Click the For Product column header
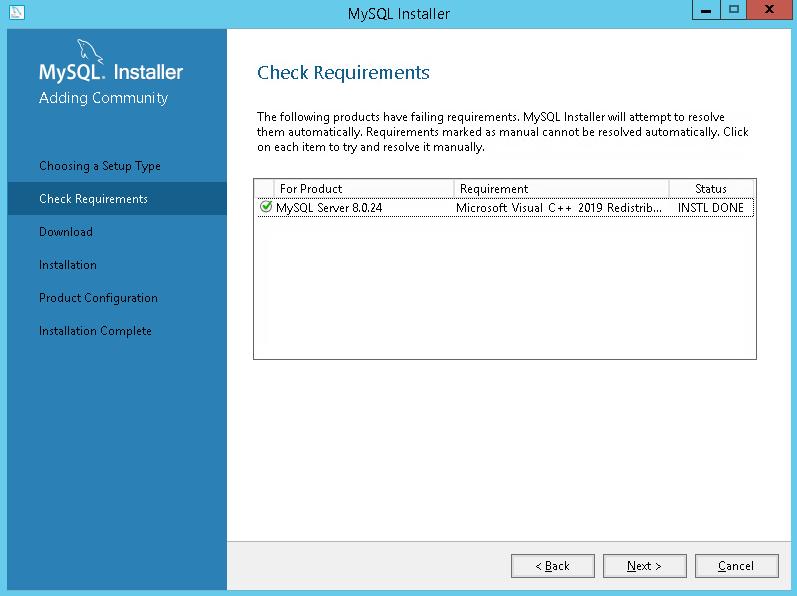Viewport: 797px width, 596px height. pyautogui.click(x=363, y=189)
